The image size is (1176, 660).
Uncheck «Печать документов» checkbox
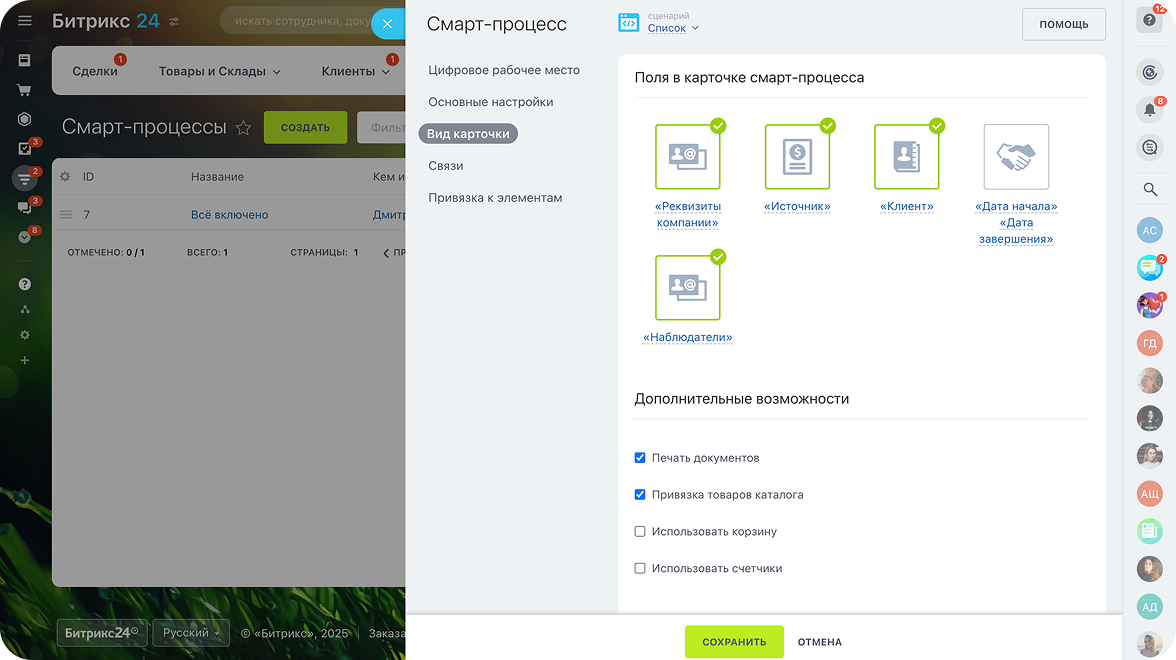(640, 458)
